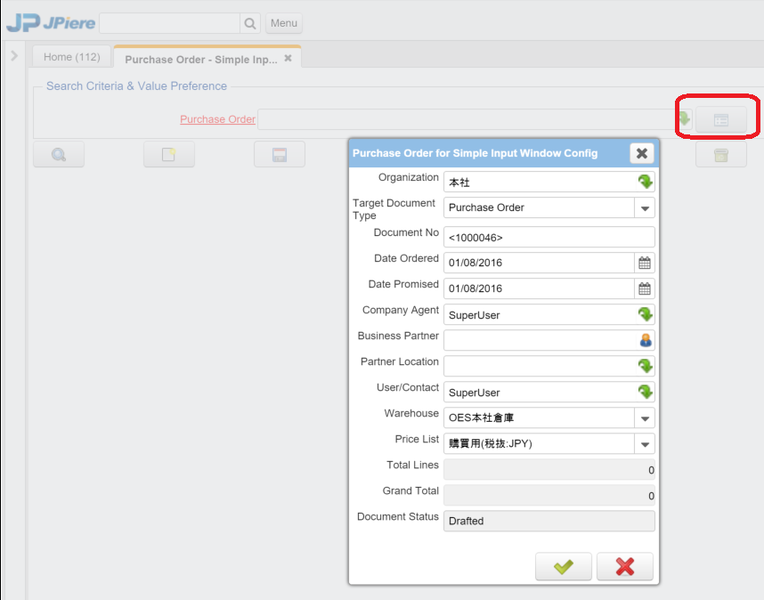Open the User/Contact lookup icon

645,392
